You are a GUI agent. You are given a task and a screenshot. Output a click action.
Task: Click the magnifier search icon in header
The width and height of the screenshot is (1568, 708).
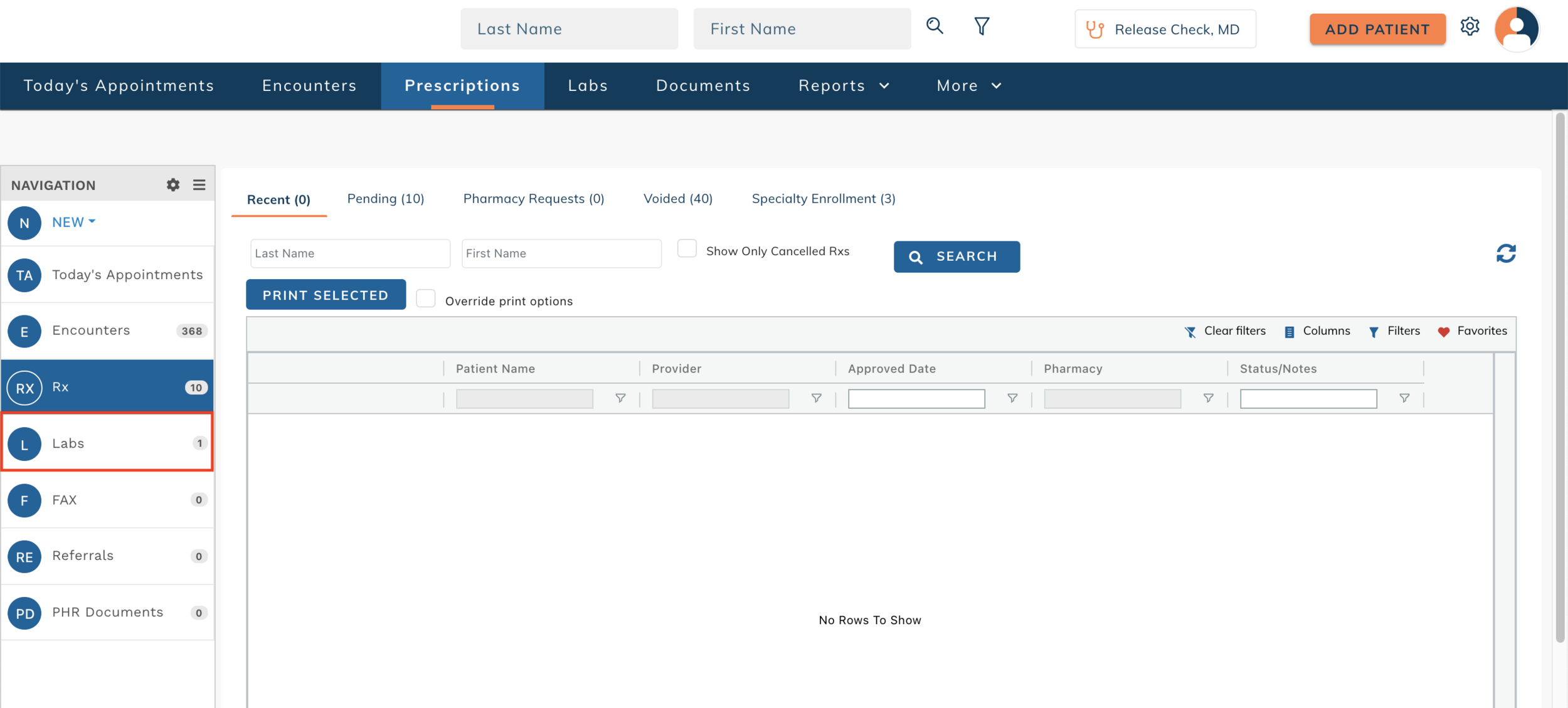click(x=935, y=26)
